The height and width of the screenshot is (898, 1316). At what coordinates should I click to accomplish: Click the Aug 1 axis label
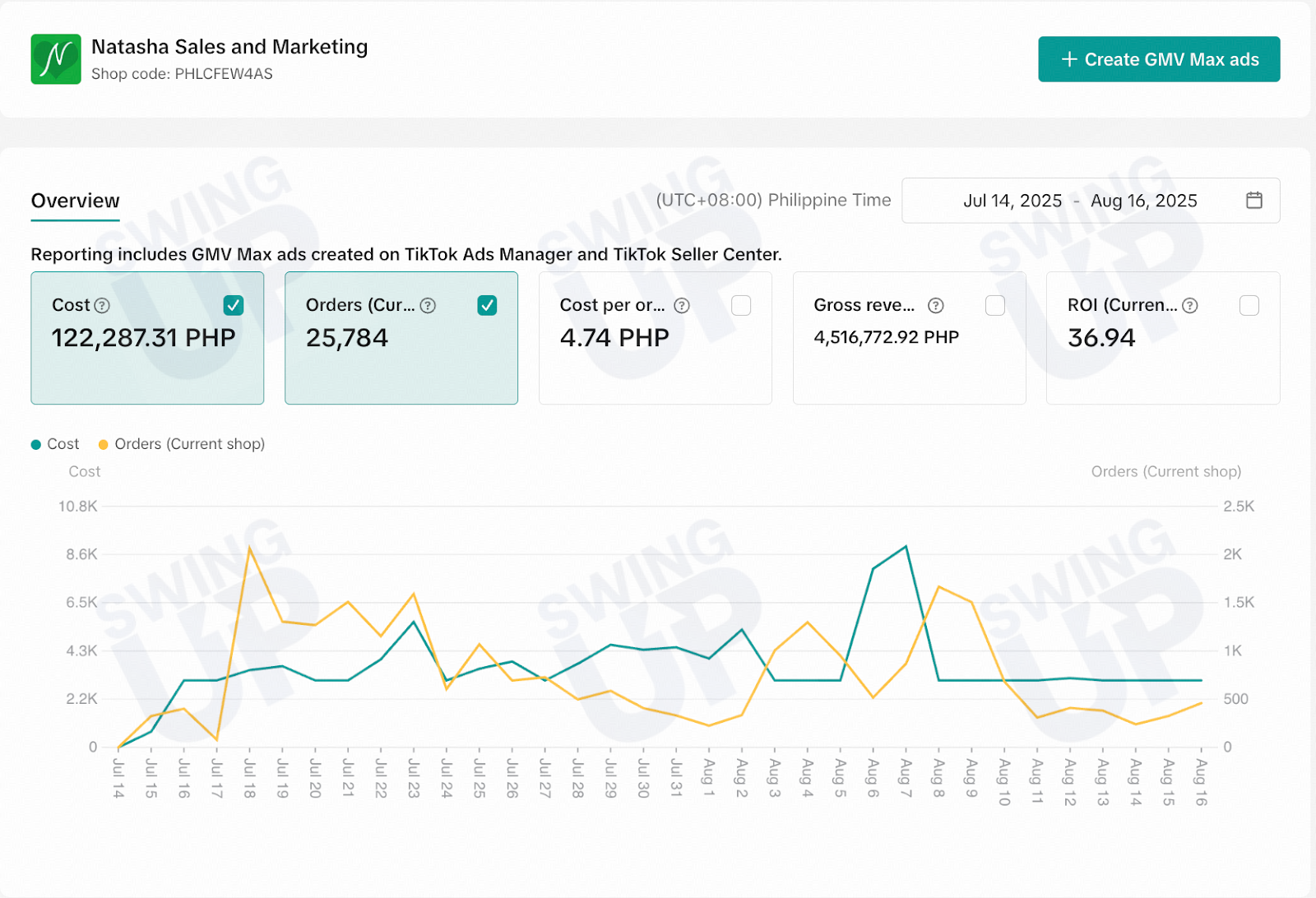pyautogui.click(x=709, y=777)
